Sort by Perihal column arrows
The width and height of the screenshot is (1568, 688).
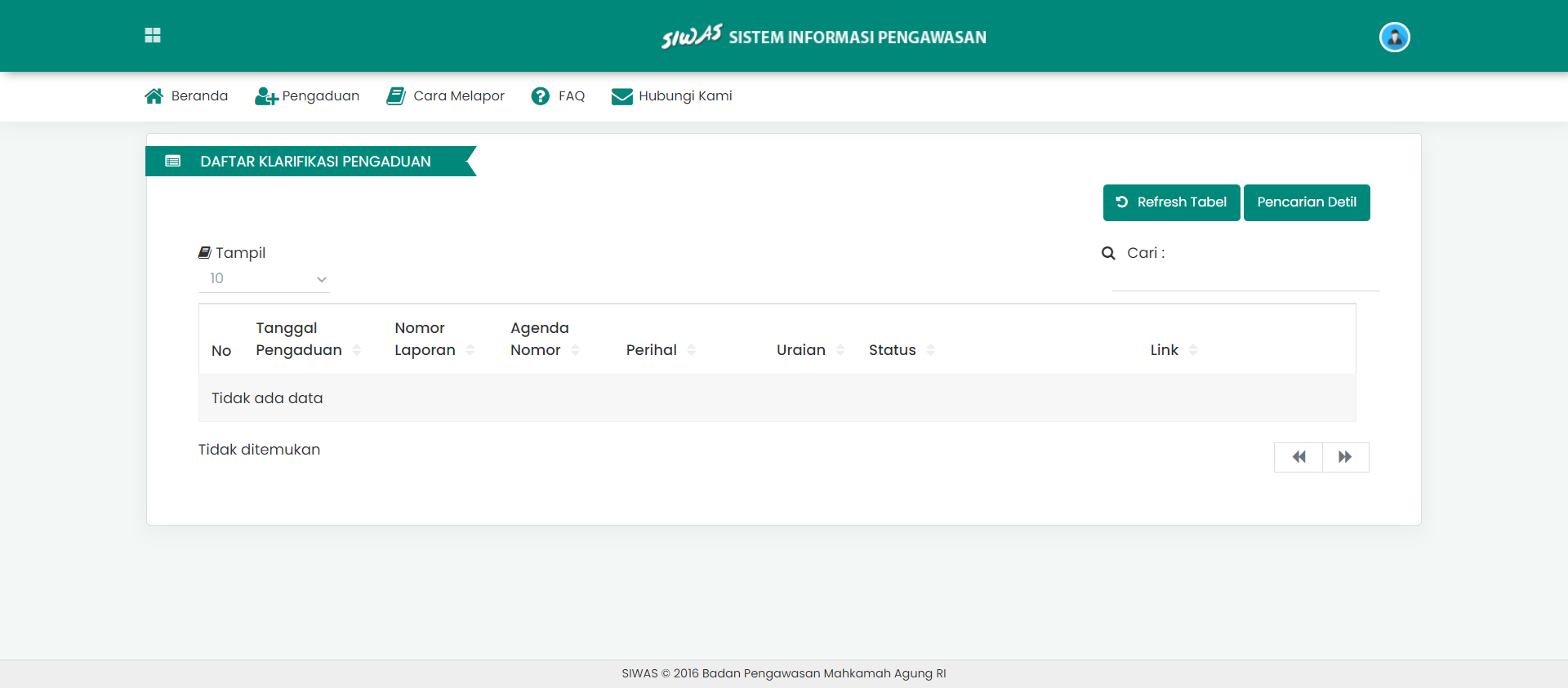coord(692,350)
